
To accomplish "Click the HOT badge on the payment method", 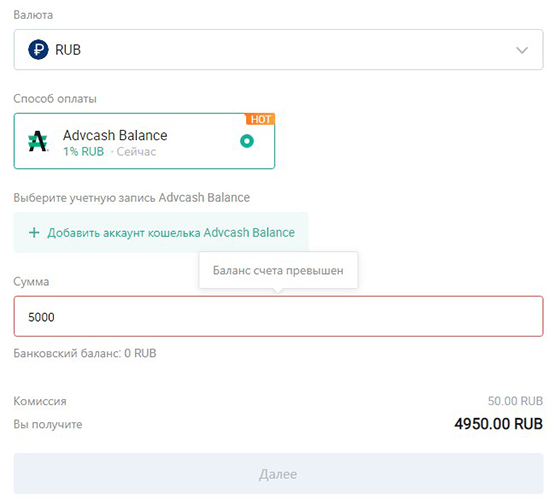I will 260,119.
